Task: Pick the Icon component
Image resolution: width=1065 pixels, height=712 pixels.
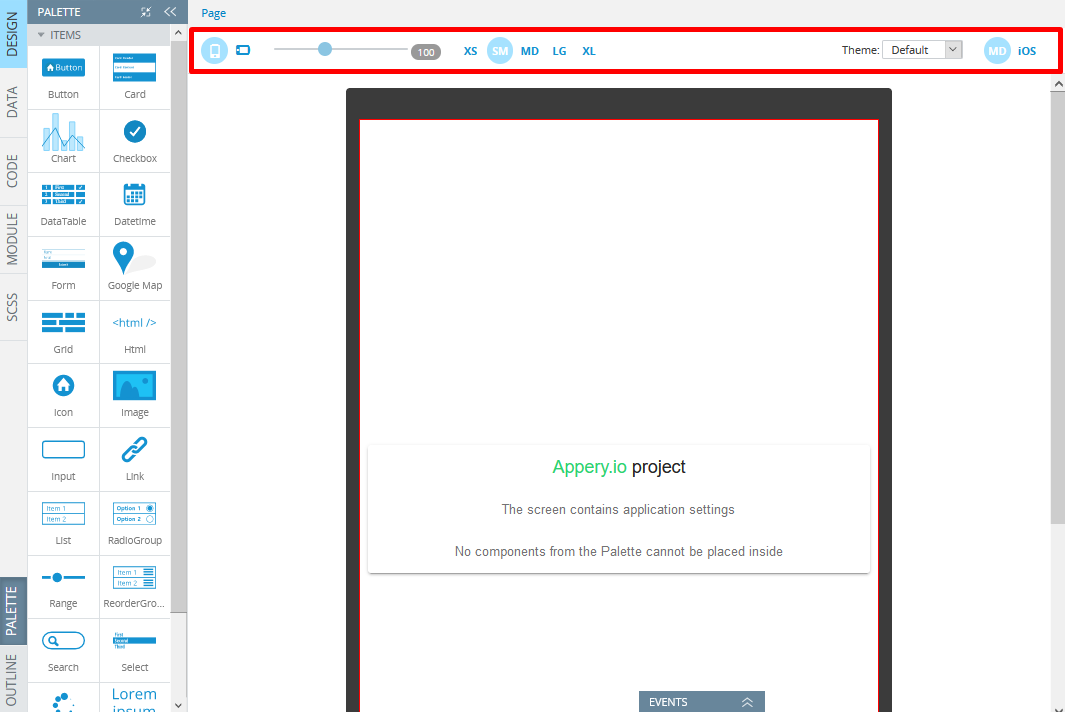Action: click(x=63, y=395)
